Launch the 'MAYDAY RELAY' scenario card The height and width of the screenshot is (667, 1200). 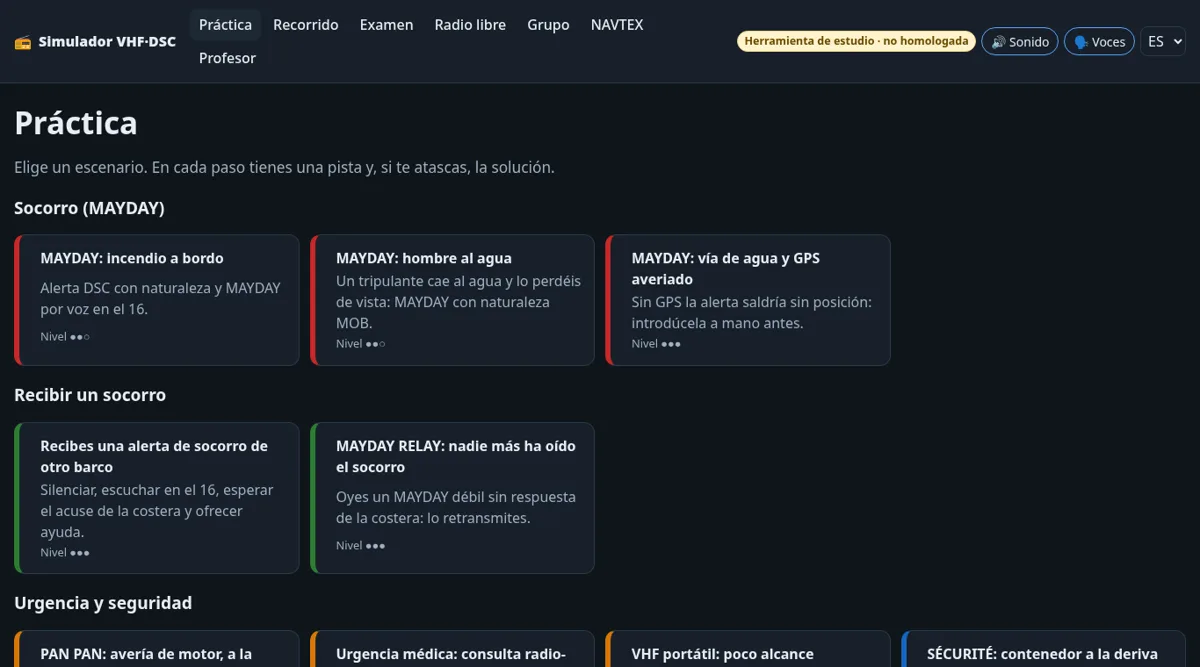point(452,498)
